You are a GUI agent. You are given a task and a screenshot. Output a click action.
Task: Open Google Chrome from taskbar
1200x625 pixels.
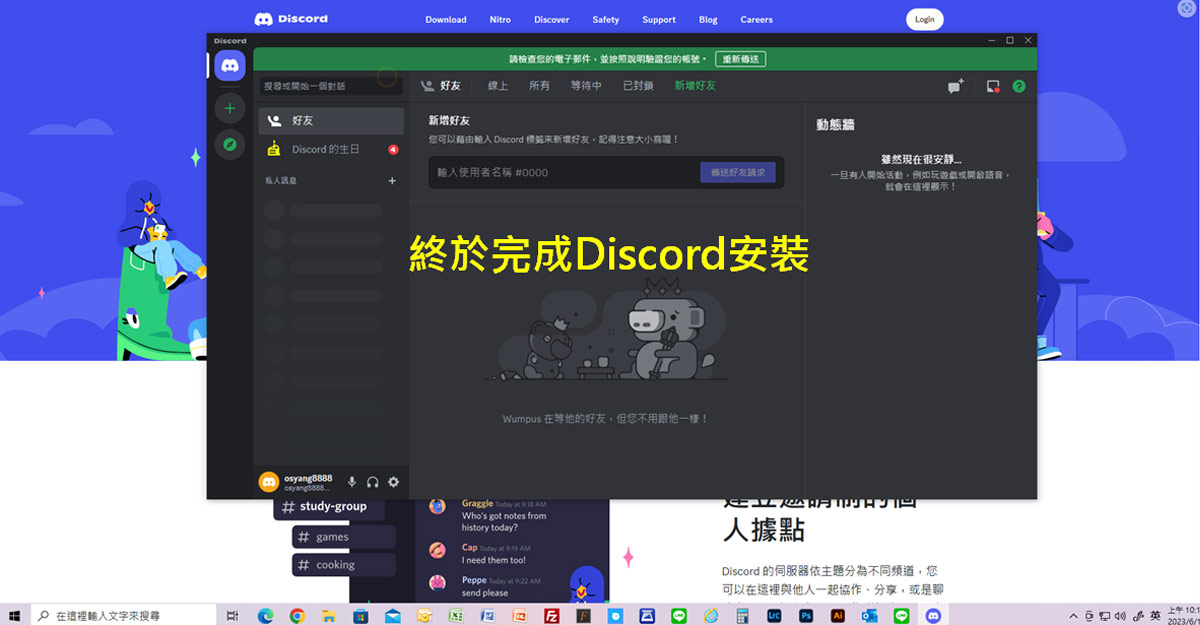(x=297, y=616)
